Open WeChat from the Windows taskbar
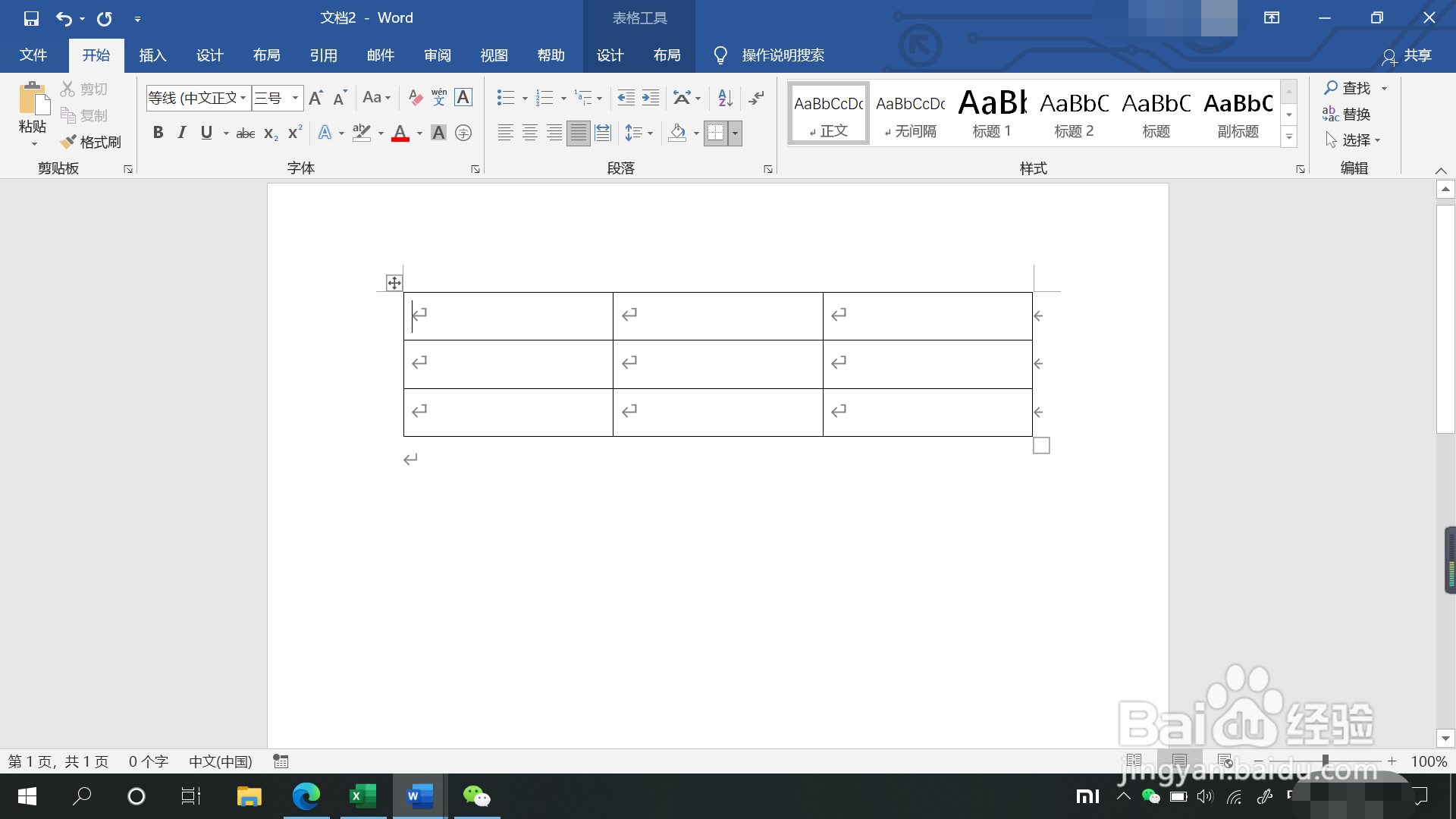Viewport: 1456px width, 819px height. [476, 796]
